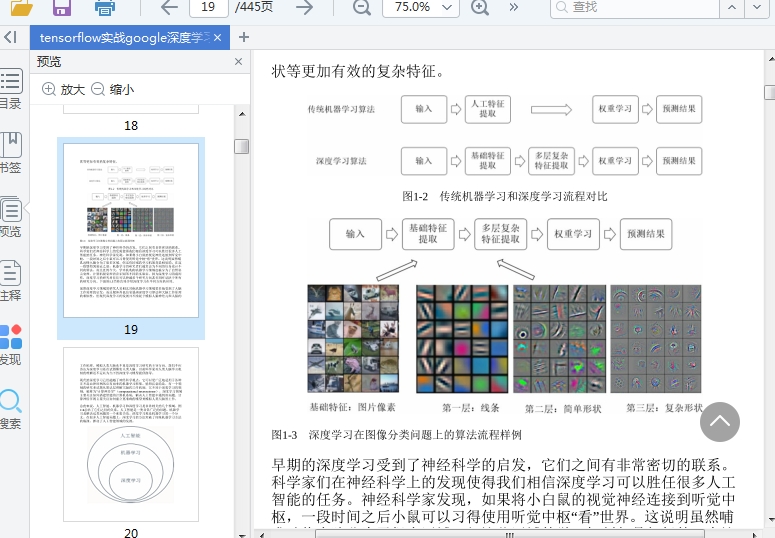The width and height of the screenshot is (775, 538).
Task: Open the bookmarks (书签) sidebar panel
Action: (10, 152)
